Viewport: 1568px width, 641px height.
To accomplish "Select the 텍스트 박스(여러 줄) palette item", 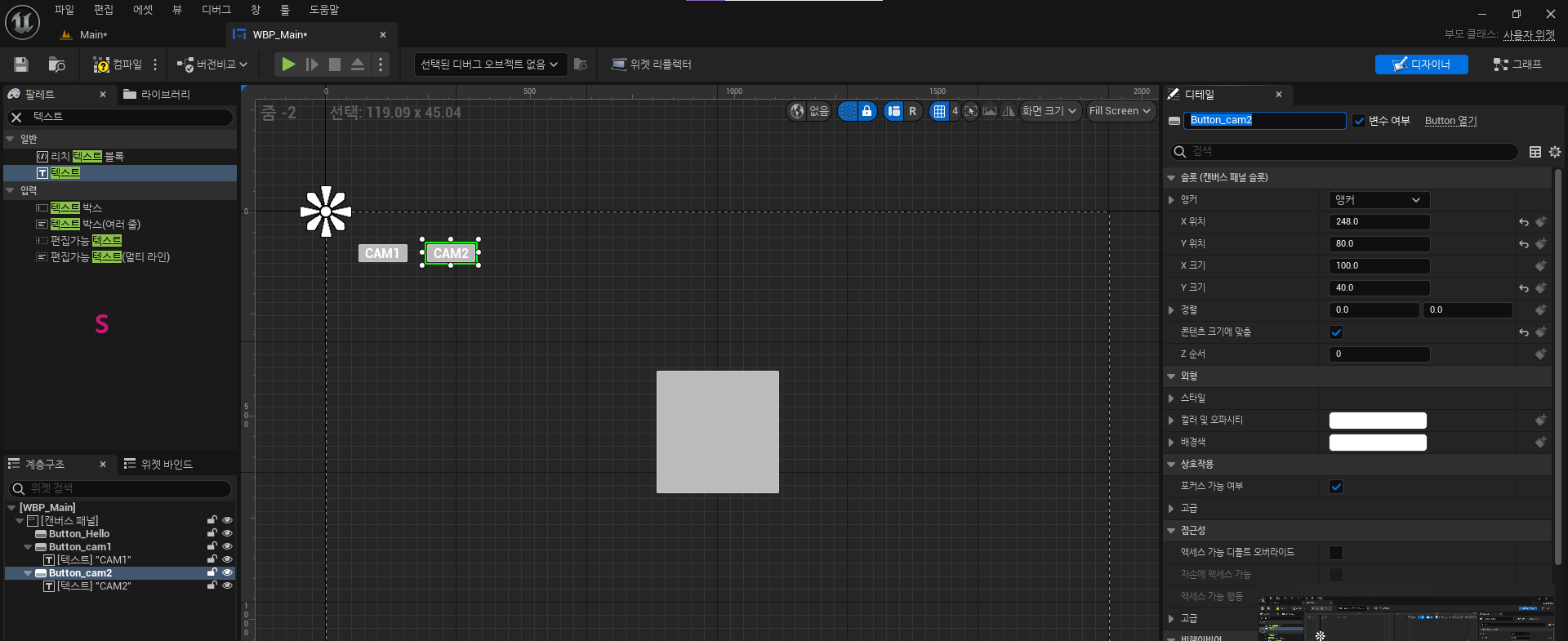I will point(96,225).
